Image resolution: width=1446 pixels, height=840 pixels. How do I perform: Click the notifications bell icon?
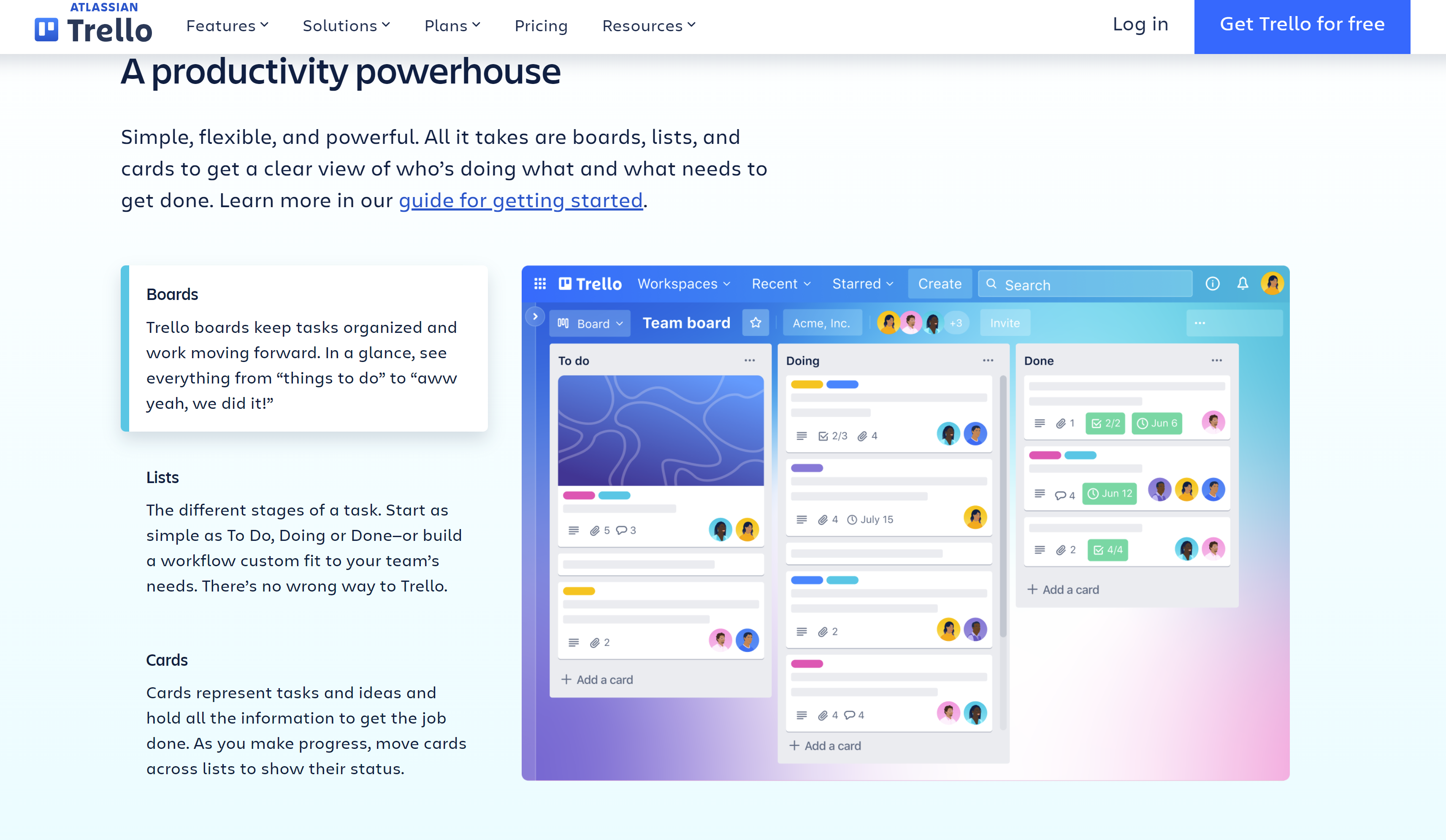[1244, 284]
